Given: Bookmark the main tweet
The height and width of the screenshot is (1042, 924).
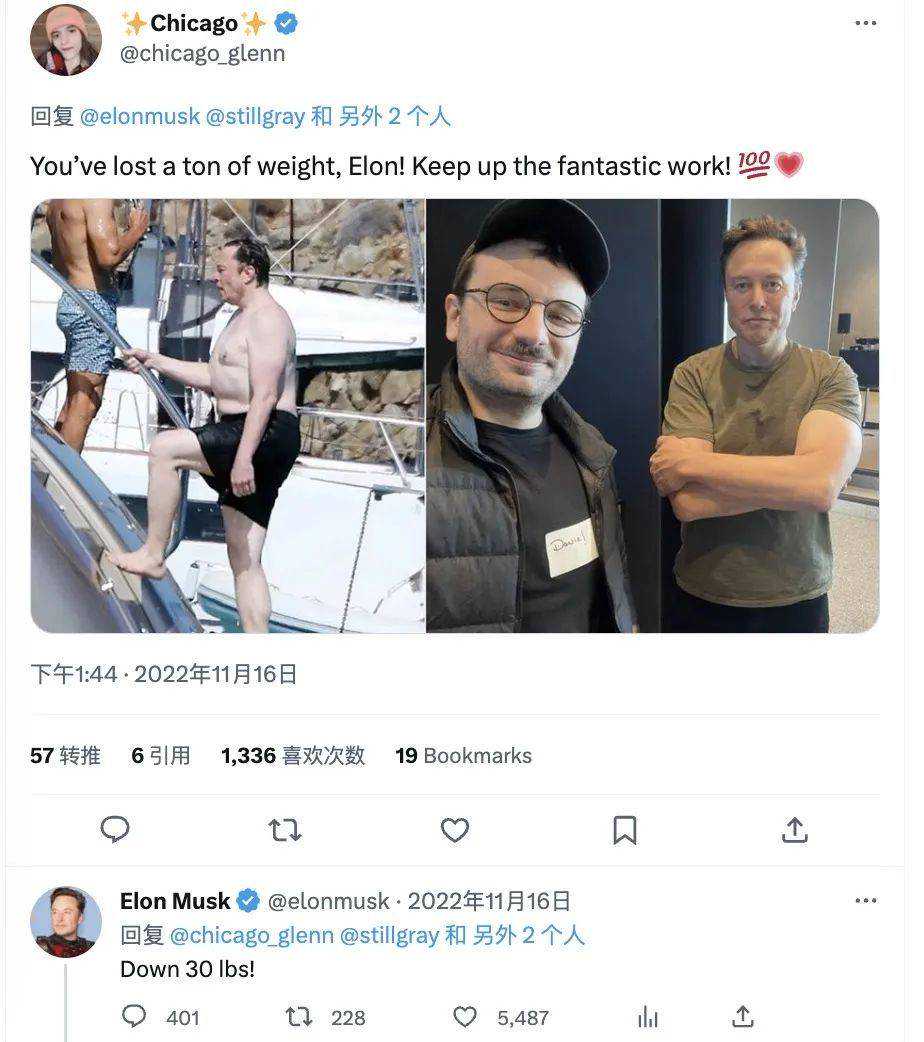Looking at the screenshot, I should pyautogui.click(x=625, y=829).
